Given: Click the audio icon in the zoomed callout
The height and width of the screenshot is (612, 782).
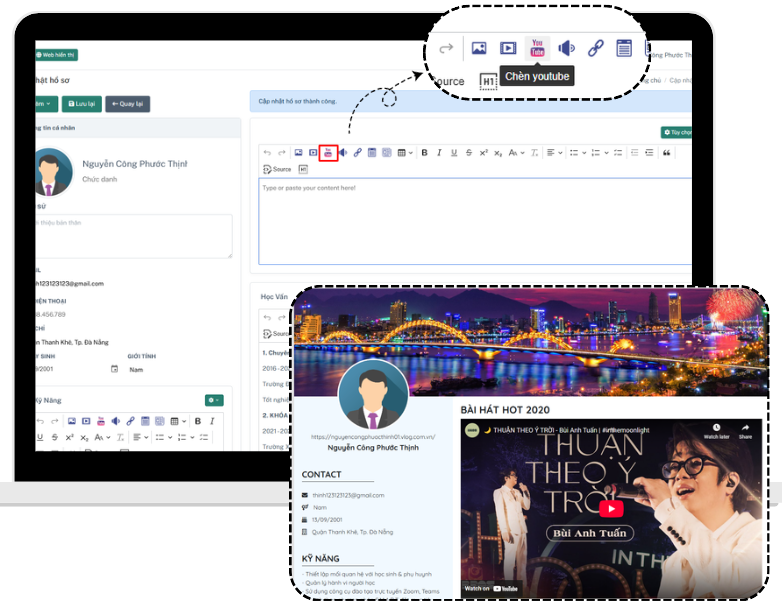Looking at the screenshot, I should 567,48.
